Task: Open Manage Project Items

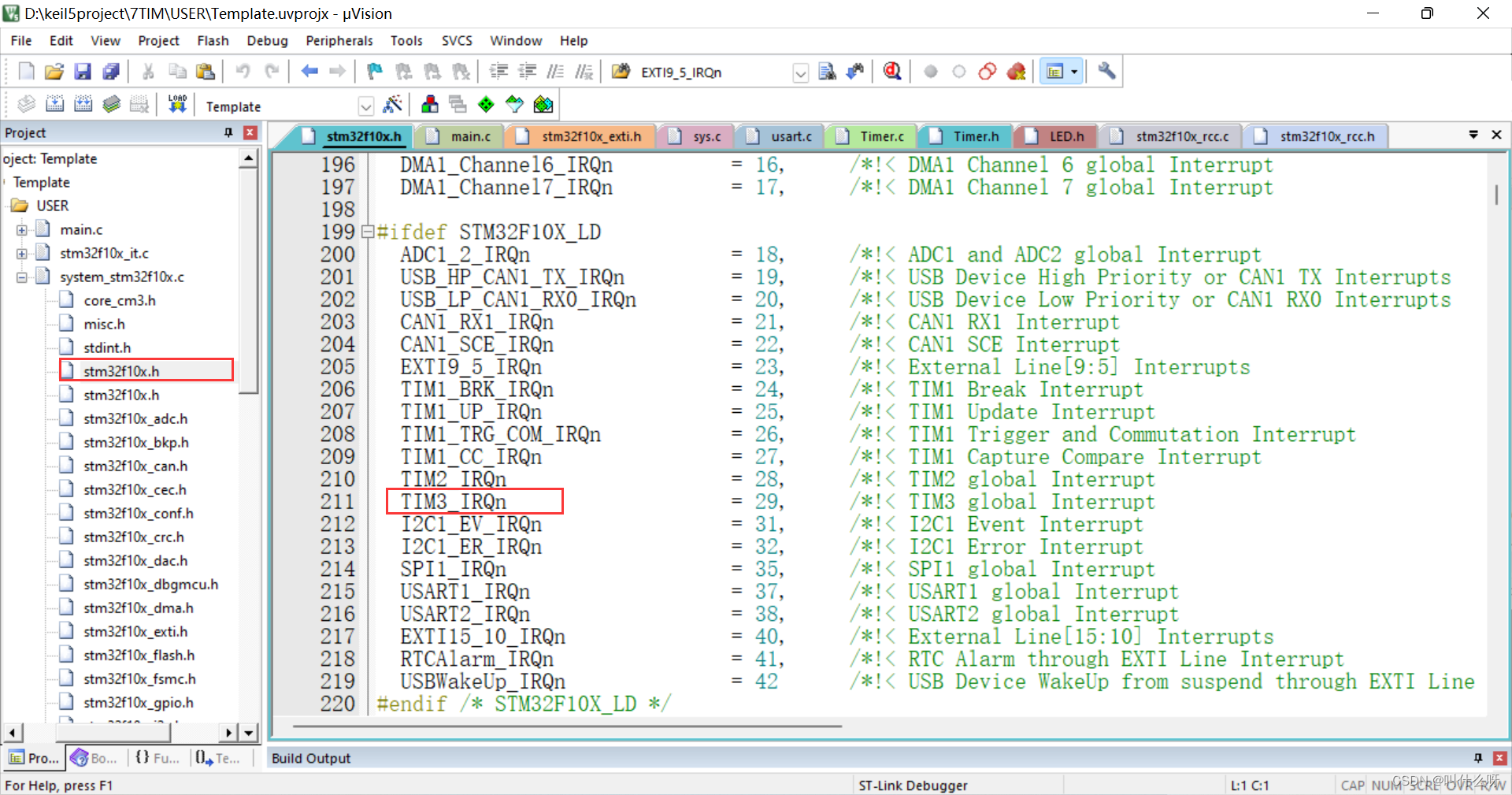Action: tap(430, 104)
